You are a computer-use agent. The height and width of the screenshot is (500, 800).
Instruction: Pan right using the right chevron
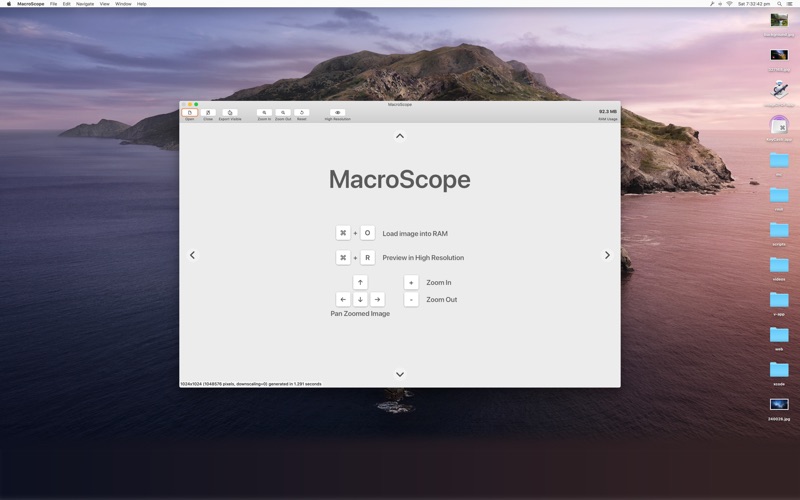click(x=607, y=255)
